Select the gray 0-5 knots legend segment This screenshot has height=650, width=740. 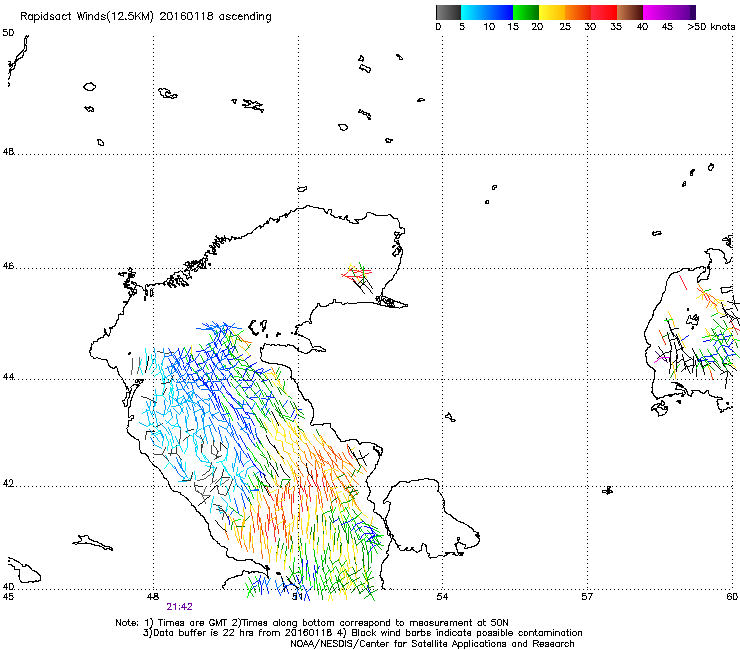pyautogui.click(x=448, y=12)
